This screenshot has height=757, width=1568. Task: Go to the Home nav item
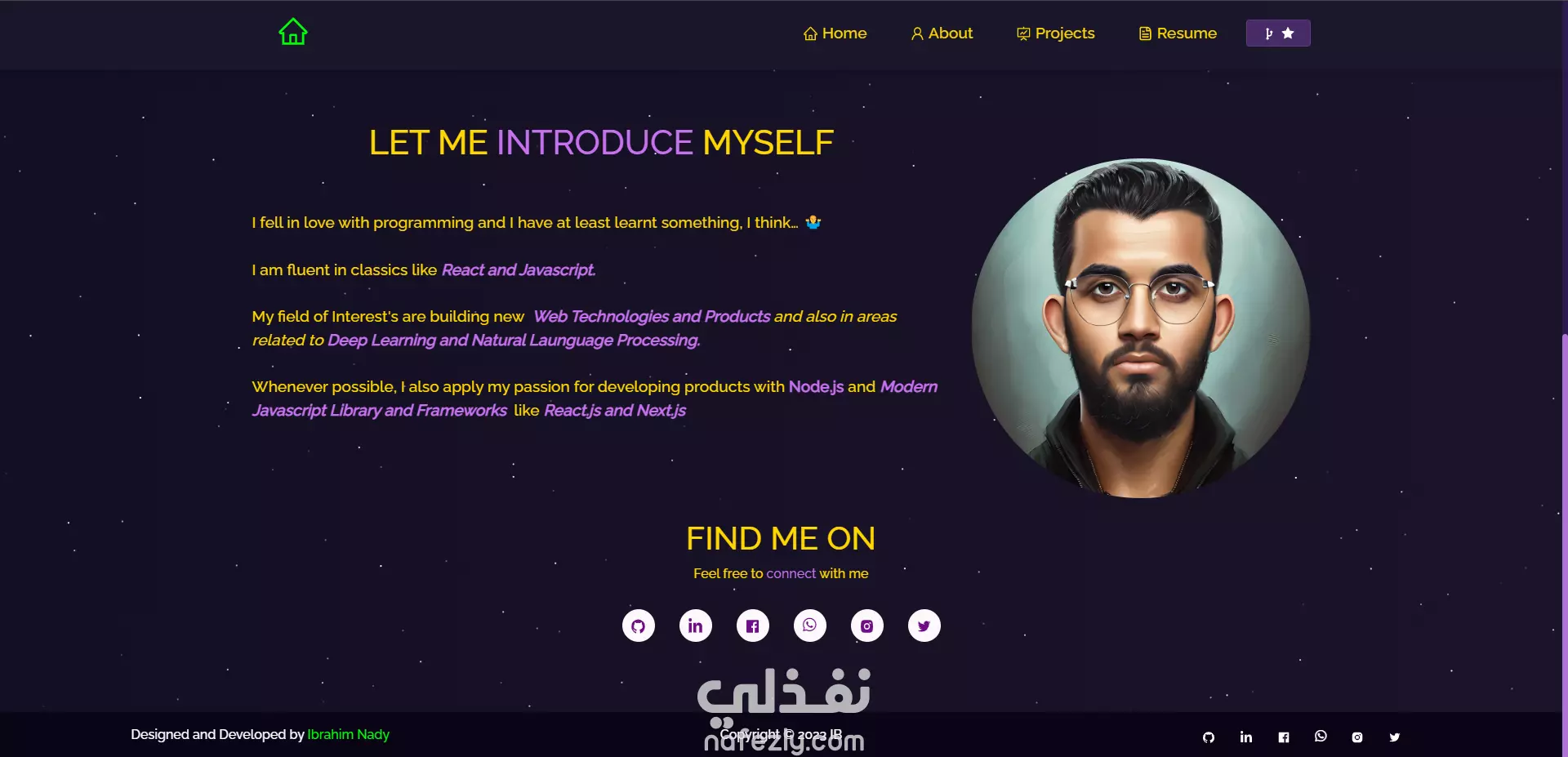click(835, 33)
